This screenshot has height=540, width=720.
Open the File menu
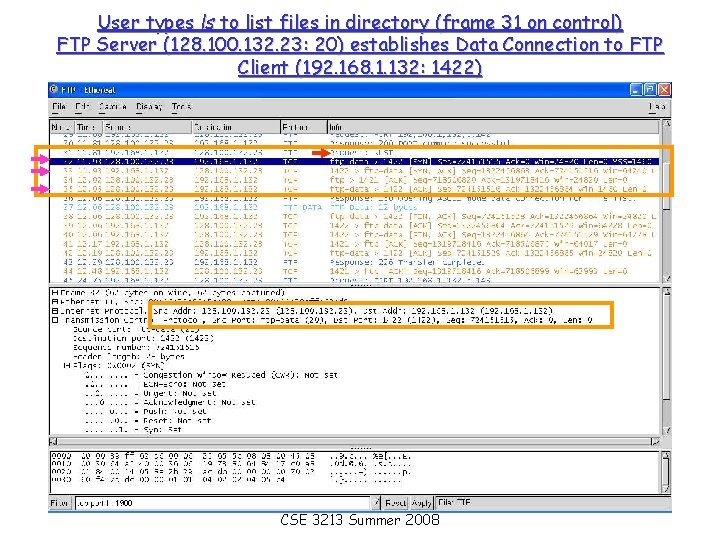pyautogui.click(x=59, y=107)
